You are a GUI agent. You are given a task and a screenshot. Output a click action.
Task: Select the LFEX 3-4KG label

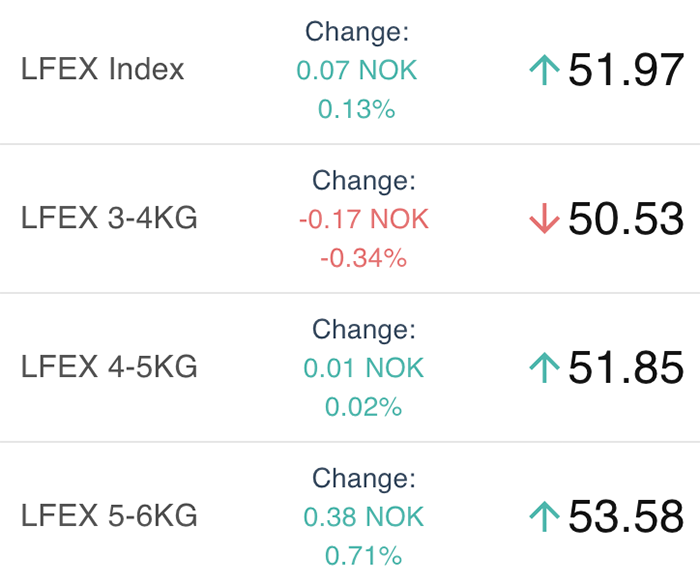tap(109, 218)
